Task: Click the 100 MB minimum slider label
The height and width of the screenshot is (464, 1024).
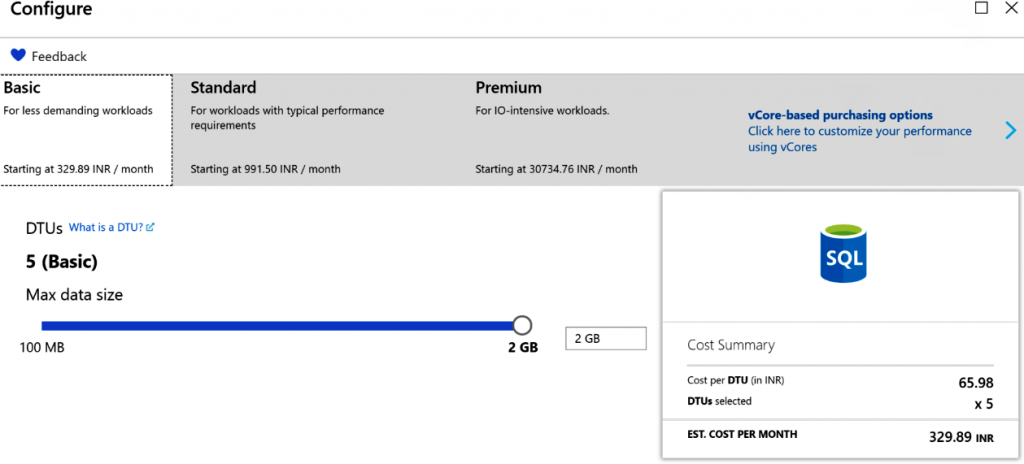Action: tap(42, 348)
